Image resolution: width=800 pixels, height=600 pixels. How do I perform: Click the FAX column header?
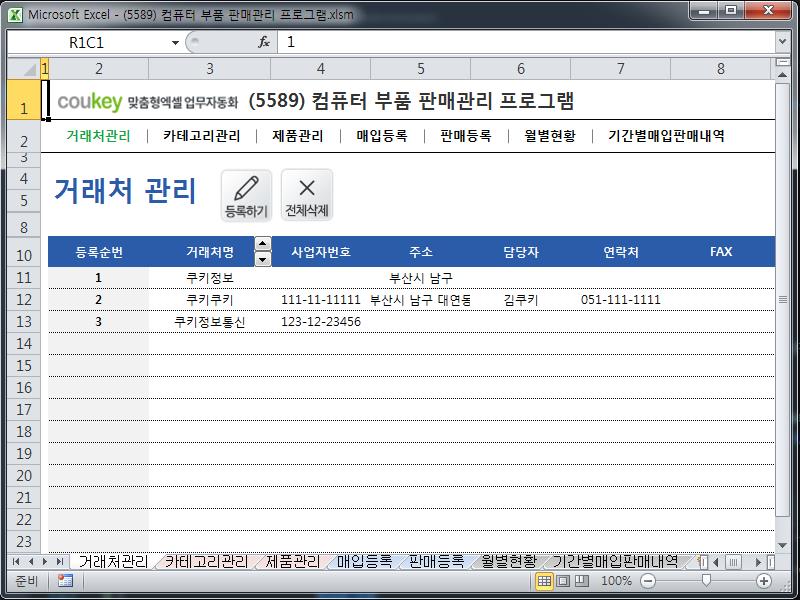720,252
